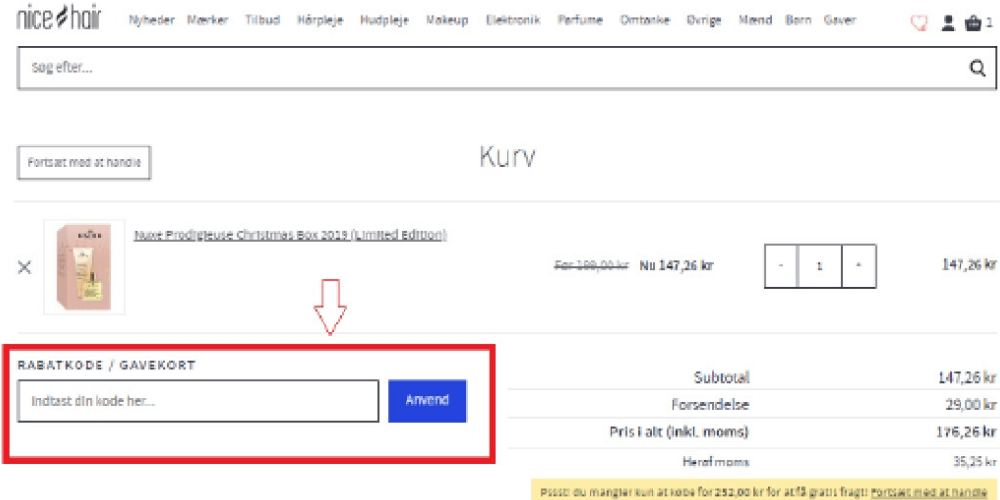
Task: Click the 'Fortsæt med at handle' button
Action: click(x=84, y=162)
